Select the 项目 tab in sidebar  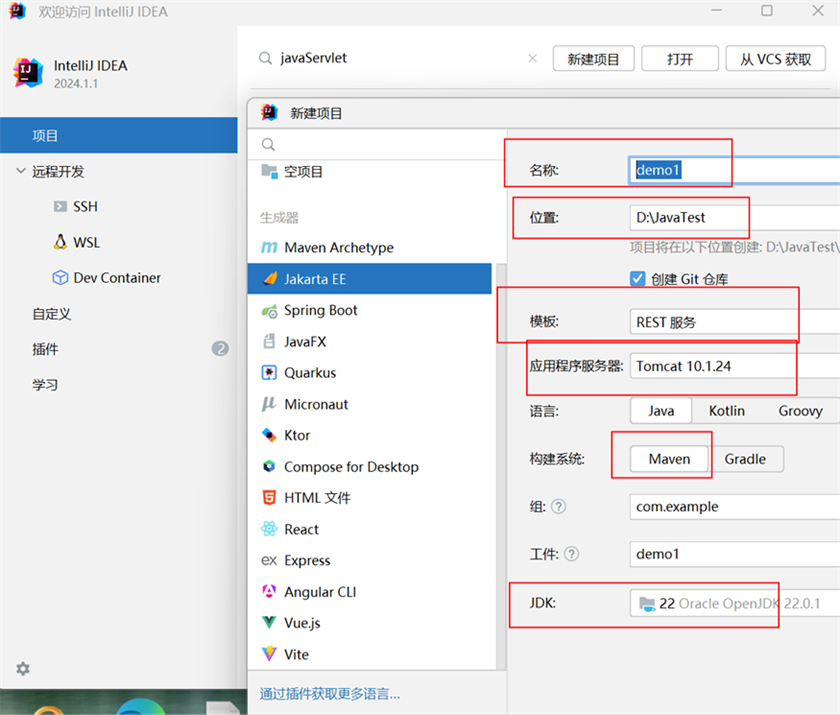(119, 136)
